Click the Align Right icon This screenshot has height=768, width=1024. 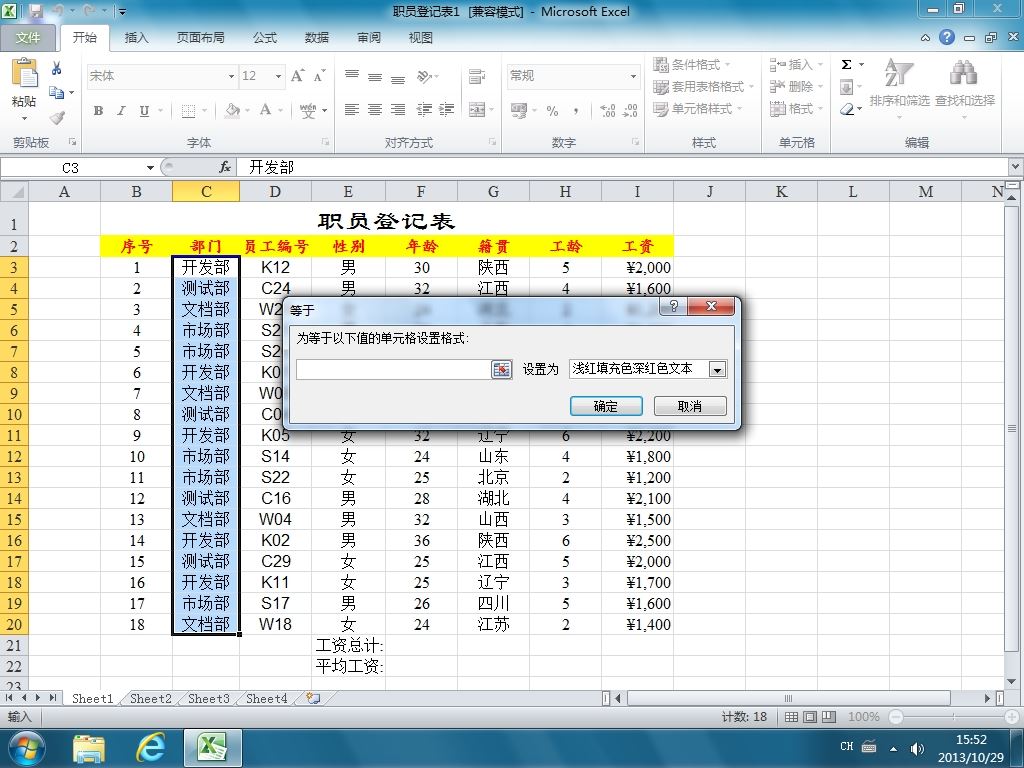398,110
